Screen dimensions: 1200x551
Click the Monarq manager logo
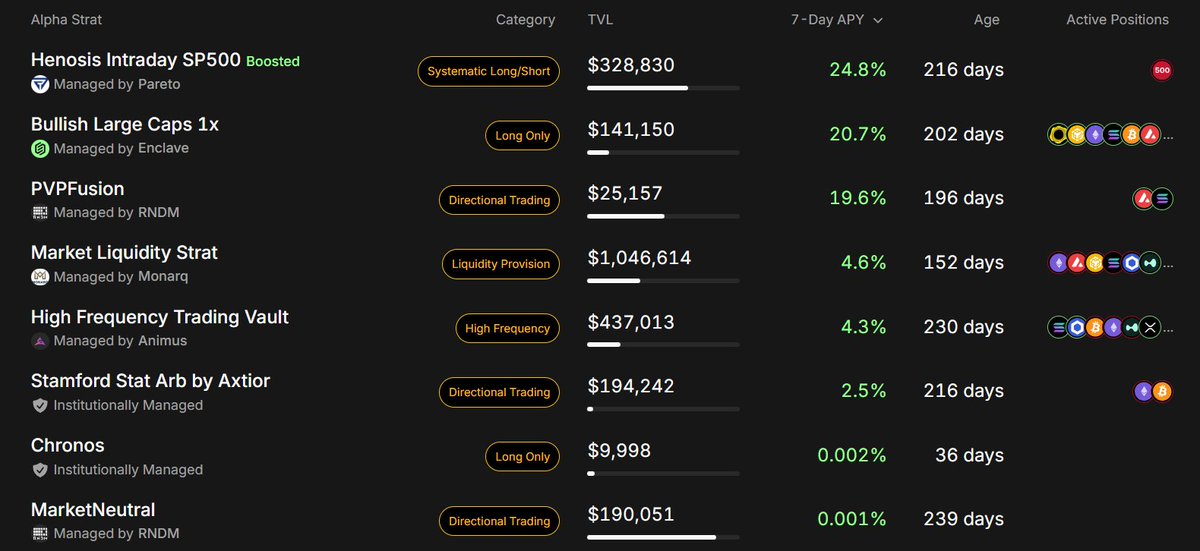(40, 276)
